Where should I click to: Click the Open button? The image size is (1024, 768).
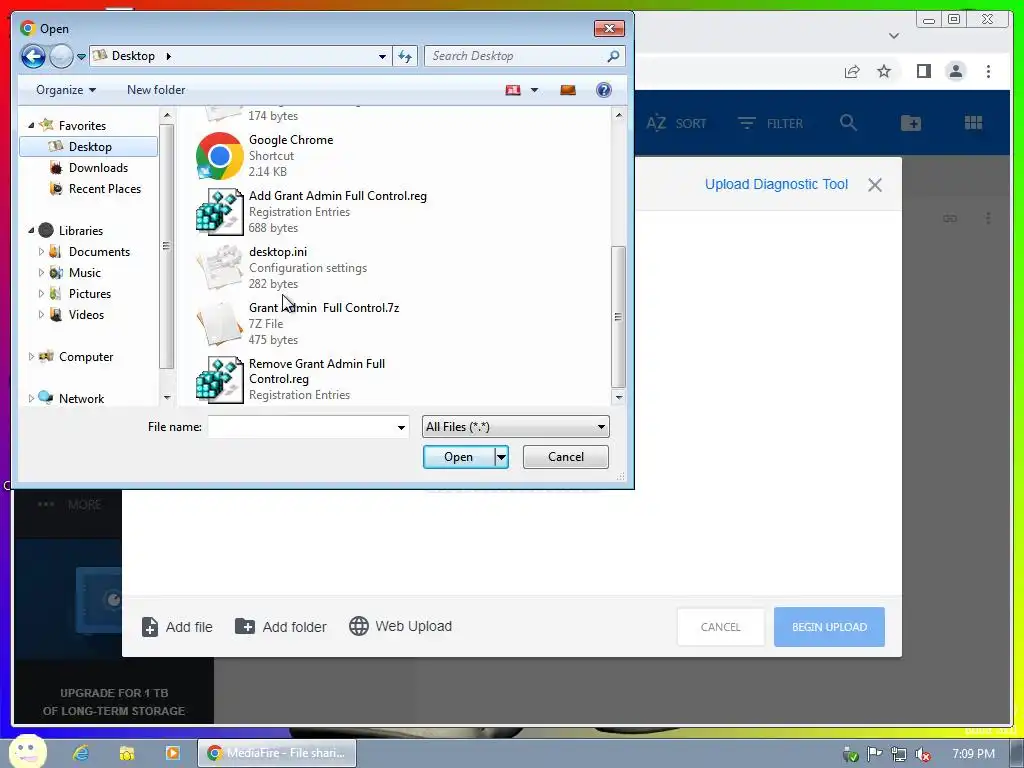pos(458,457)
